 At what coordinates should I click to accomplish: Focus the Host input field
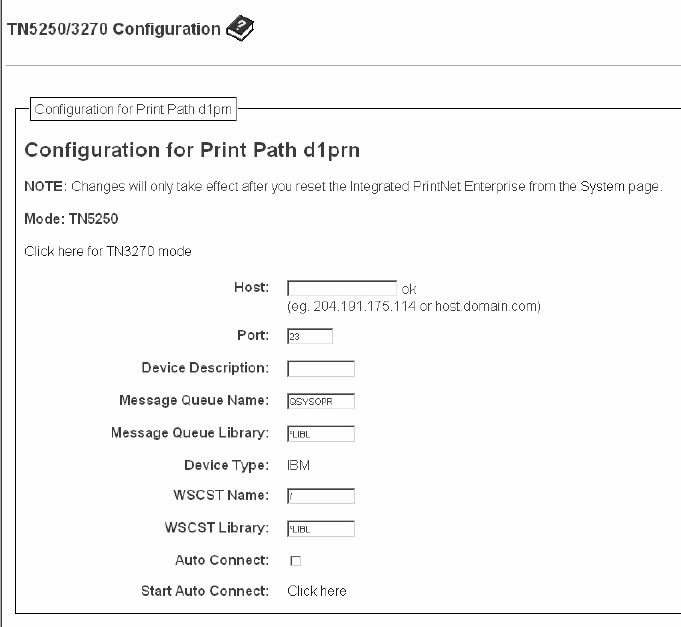point(341,288)
